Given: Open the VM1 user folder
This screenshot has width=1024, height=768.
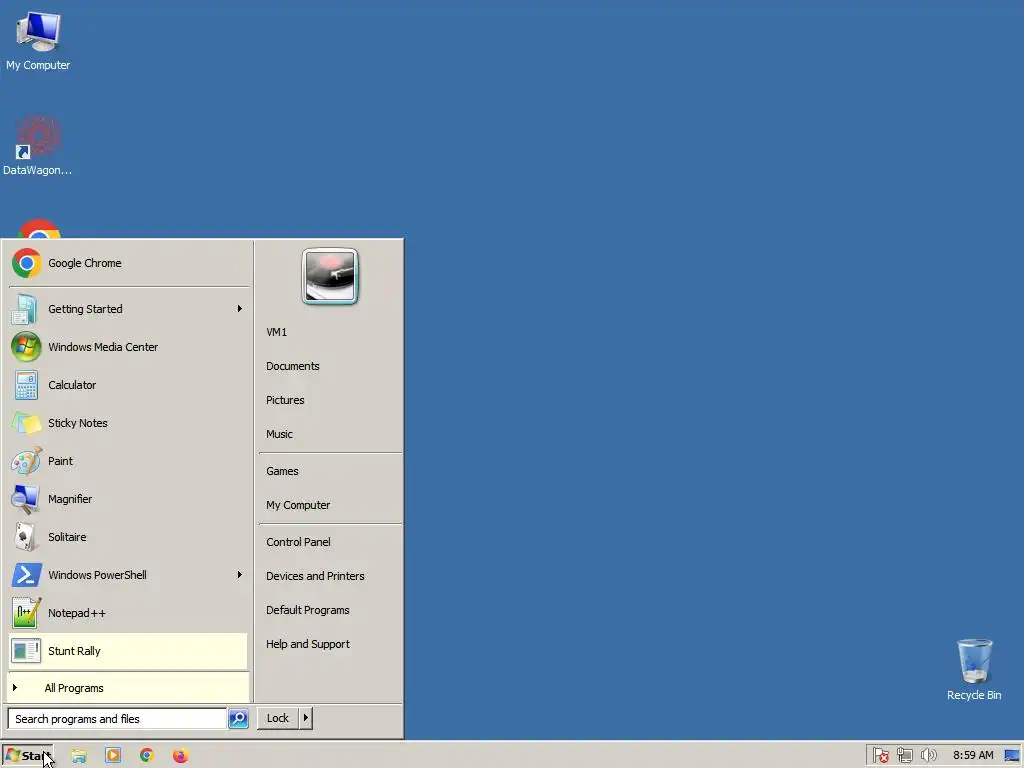Looking at the screenshot, I should click(276, 332).
